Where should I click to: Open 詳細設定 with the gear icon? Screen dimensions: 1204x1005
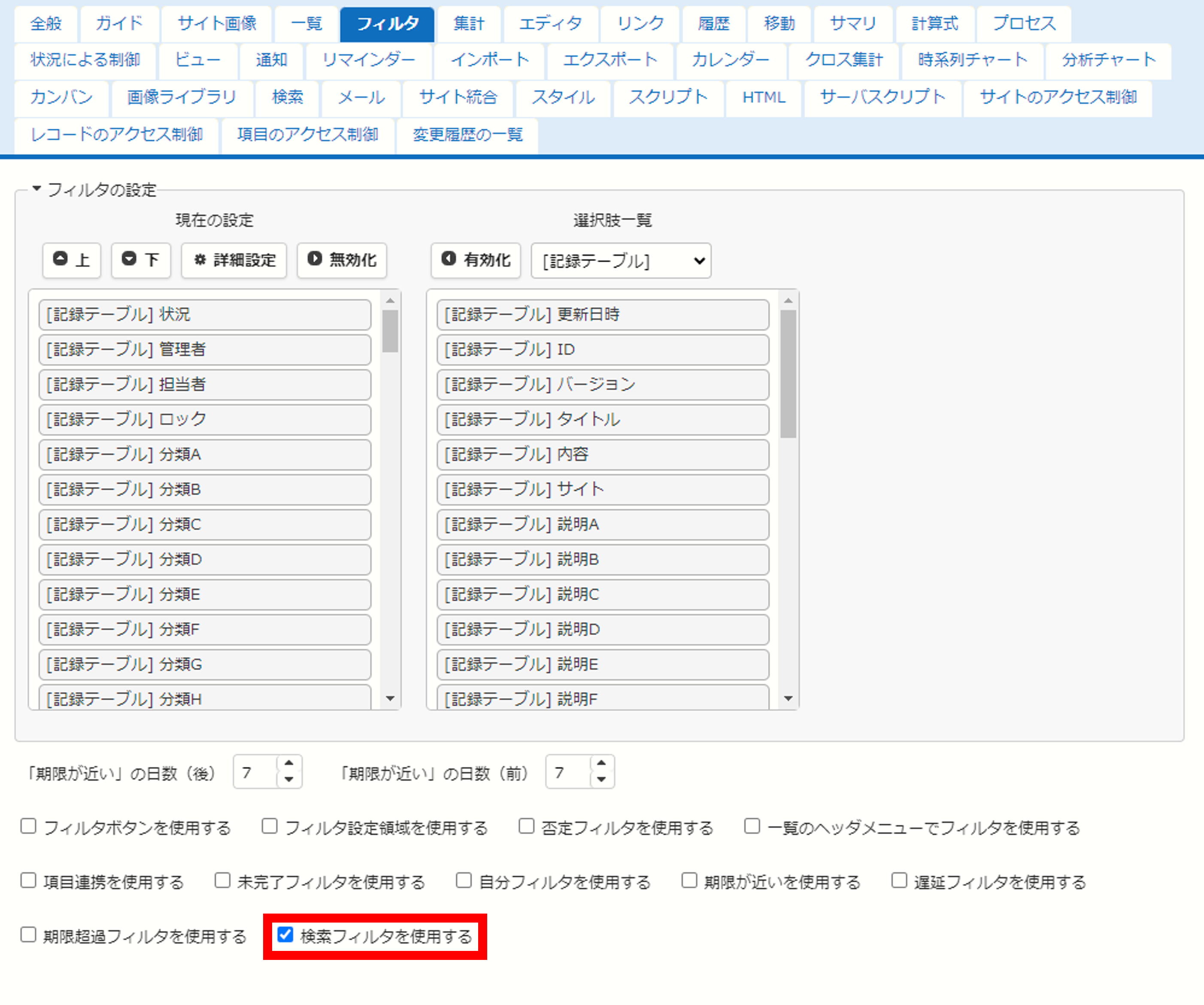click(234, 260)
